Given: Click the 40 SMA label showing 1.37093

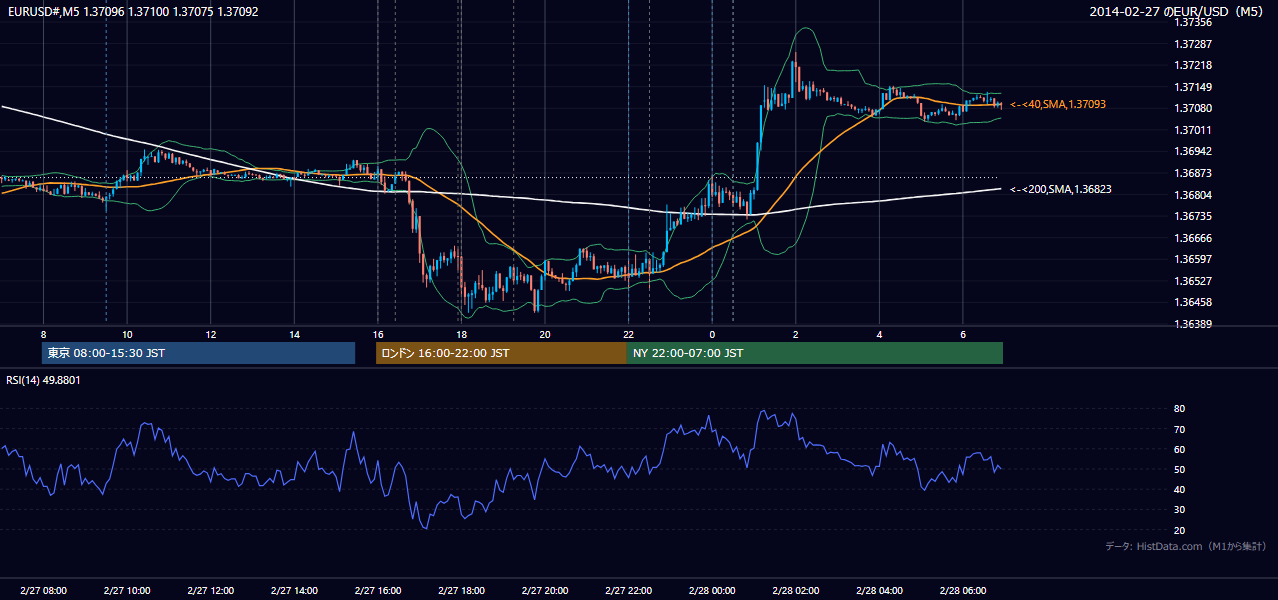Looking at the screenshot, I should coord(1058,104).
